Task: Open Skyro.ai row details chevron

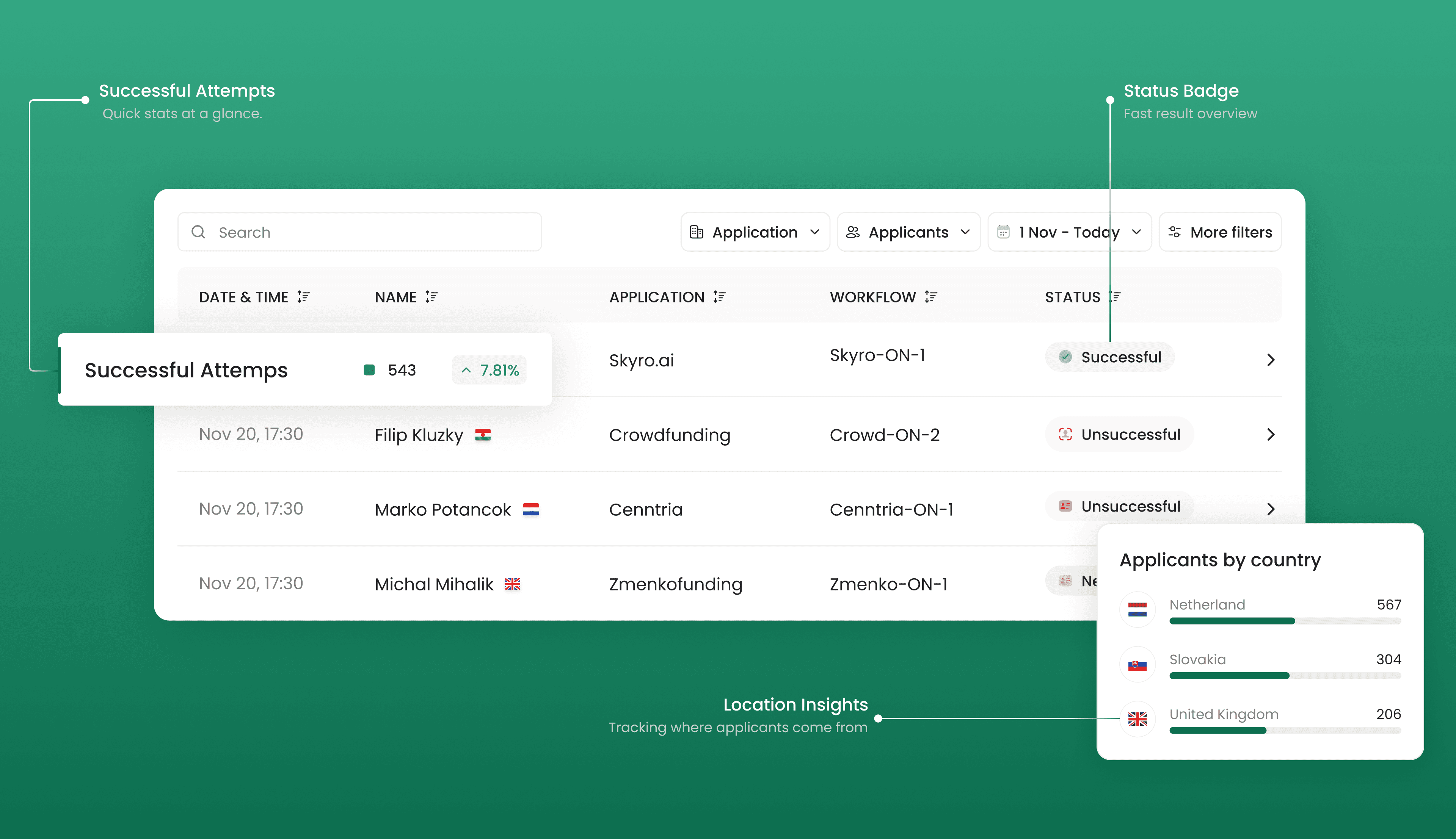Action: [x=1270, y=360]
